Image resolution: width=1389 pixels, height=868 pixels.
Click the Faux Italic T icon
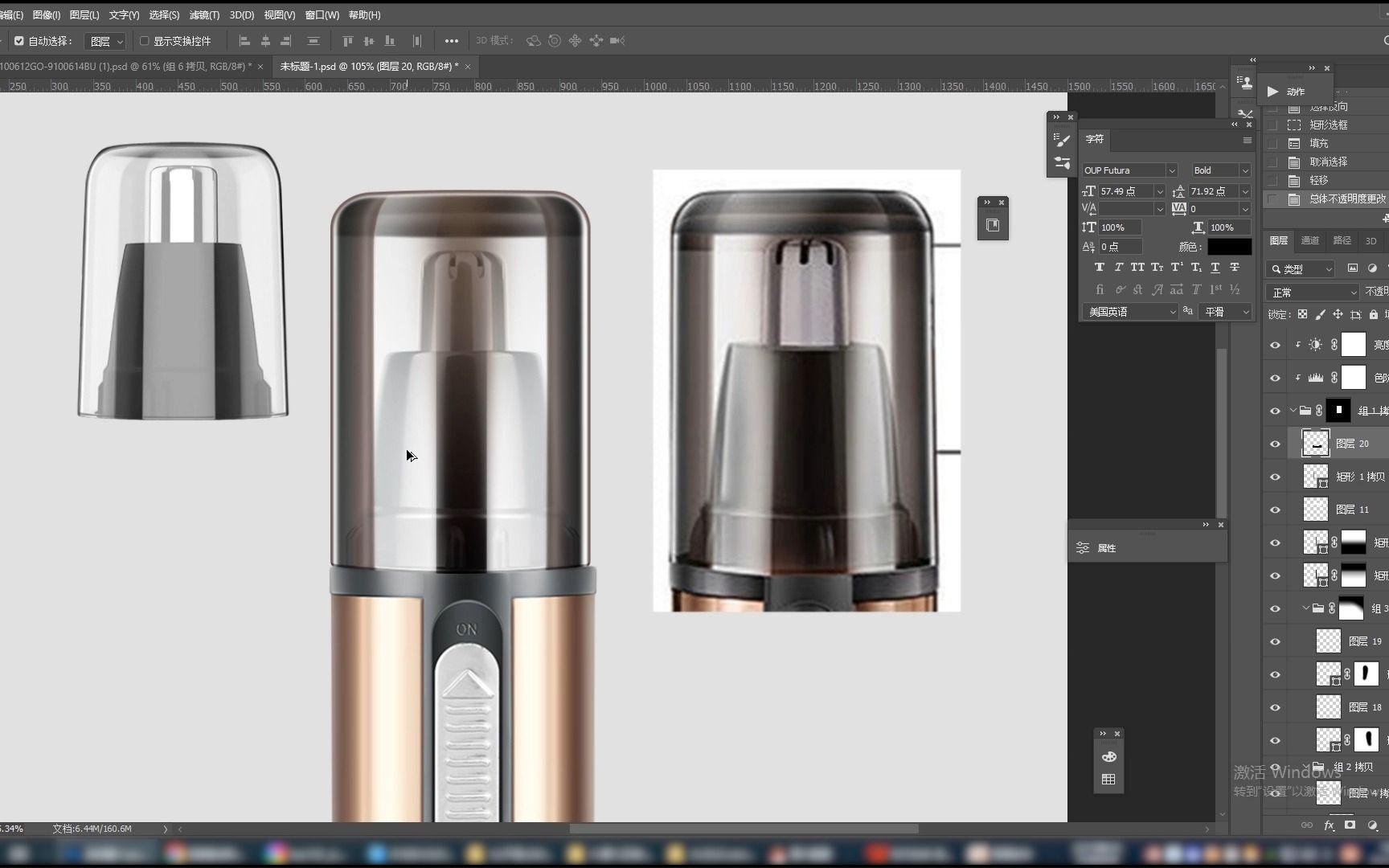(1118, 267)
